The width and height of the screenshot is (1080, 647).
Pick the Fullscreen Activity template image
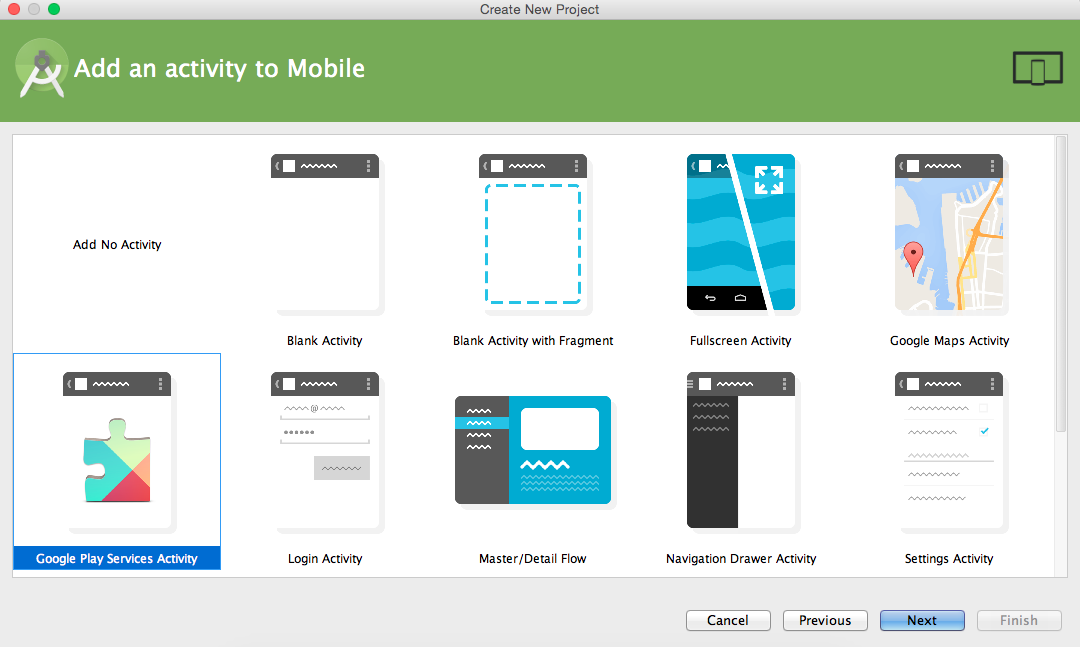pyautogui.click(x=741, y=232)
